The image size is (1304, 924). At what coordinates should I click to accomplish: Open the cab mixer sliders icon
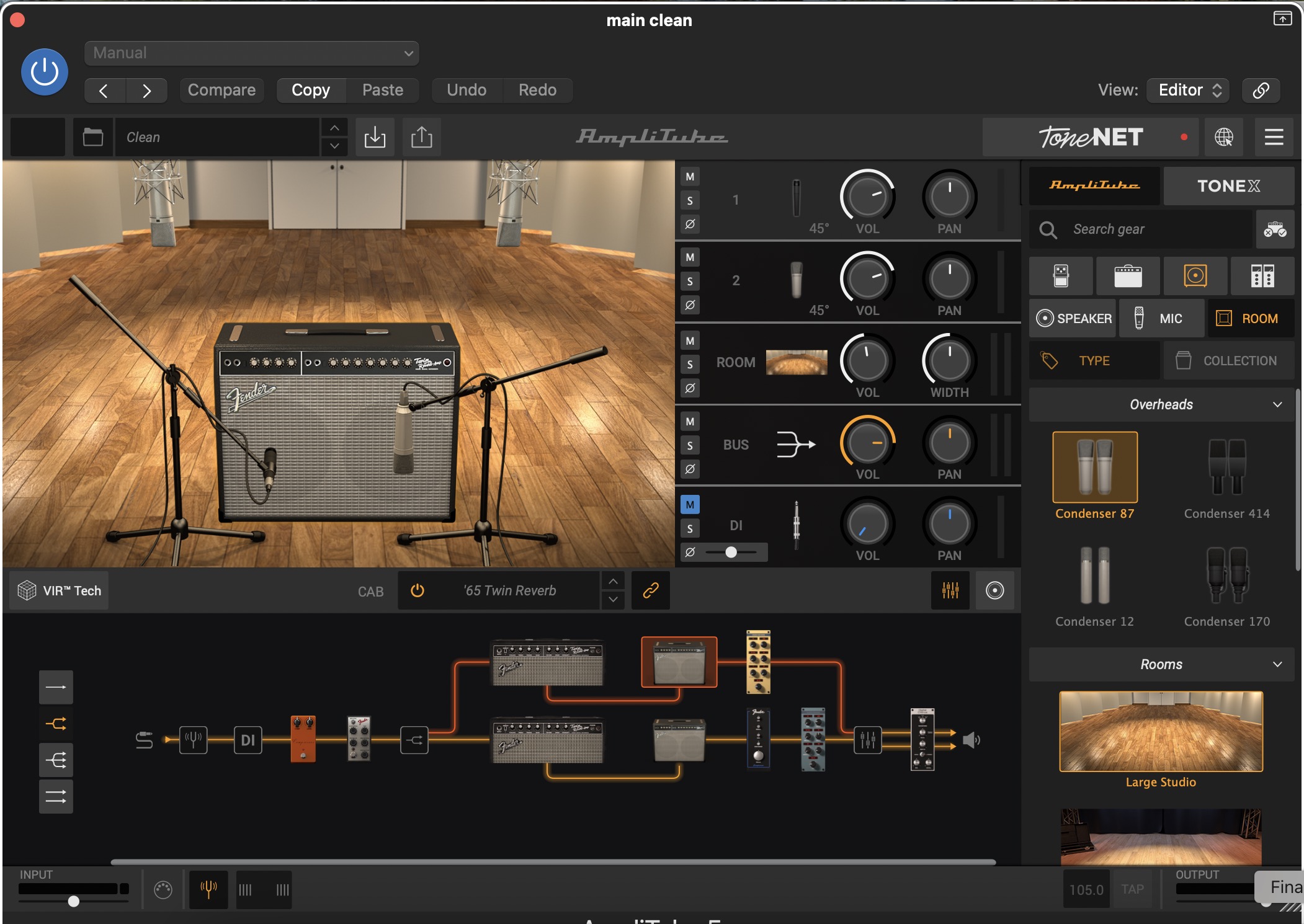[x=950, y=590]
